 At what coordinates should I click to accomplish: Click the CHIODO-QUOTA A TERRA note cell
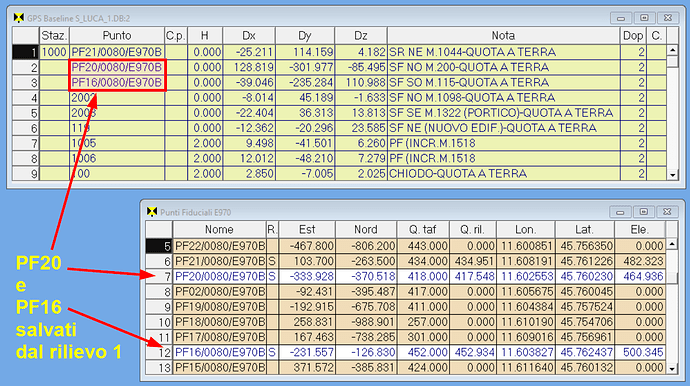[x=503, y=174]
